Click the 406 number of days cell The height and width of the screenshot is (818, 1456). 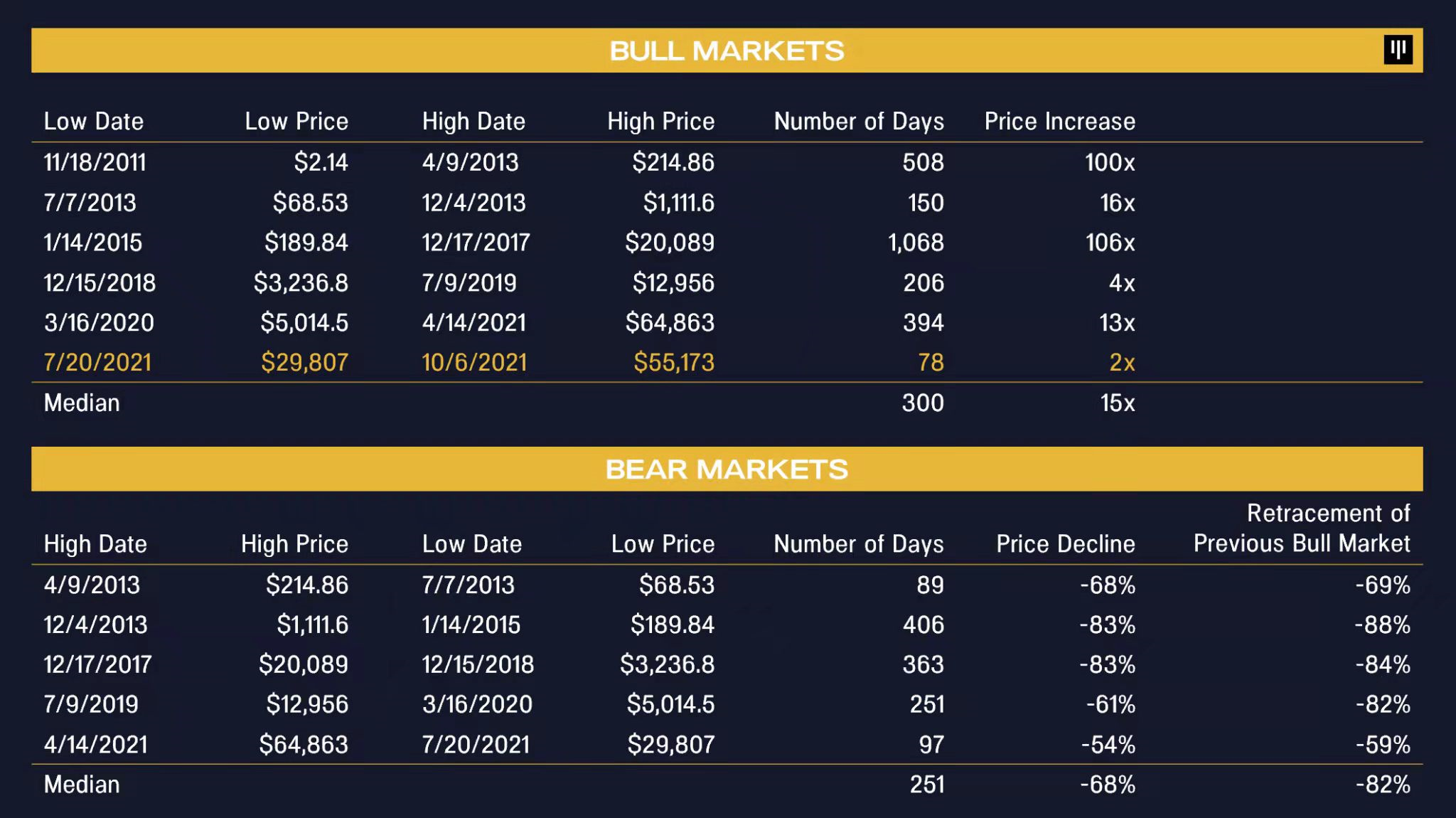click(x=923, y=625)
